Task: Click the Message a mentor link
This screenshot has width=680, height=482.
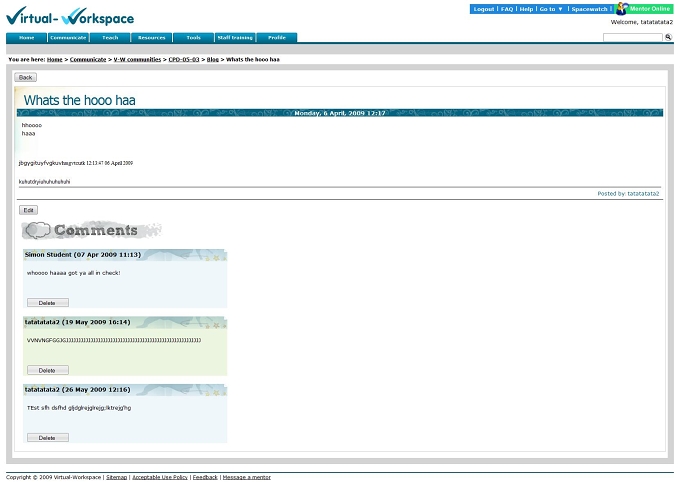Action: 247,477
